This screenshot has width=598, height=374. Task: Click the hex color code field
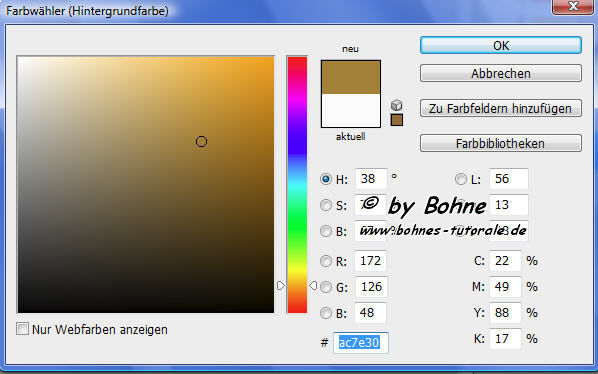tap(361, 342)
